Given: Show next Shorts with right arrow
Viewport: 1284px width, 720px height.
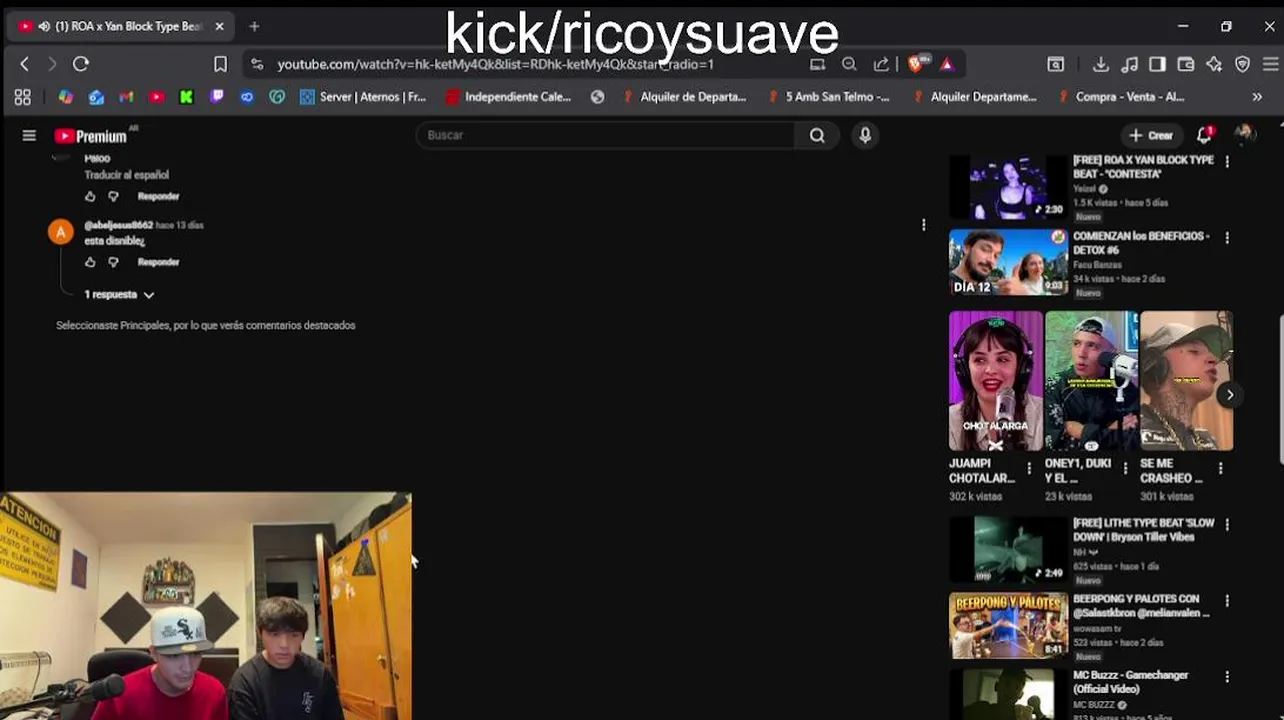Looking at the screenshot, I should (x=1230, y=395).
